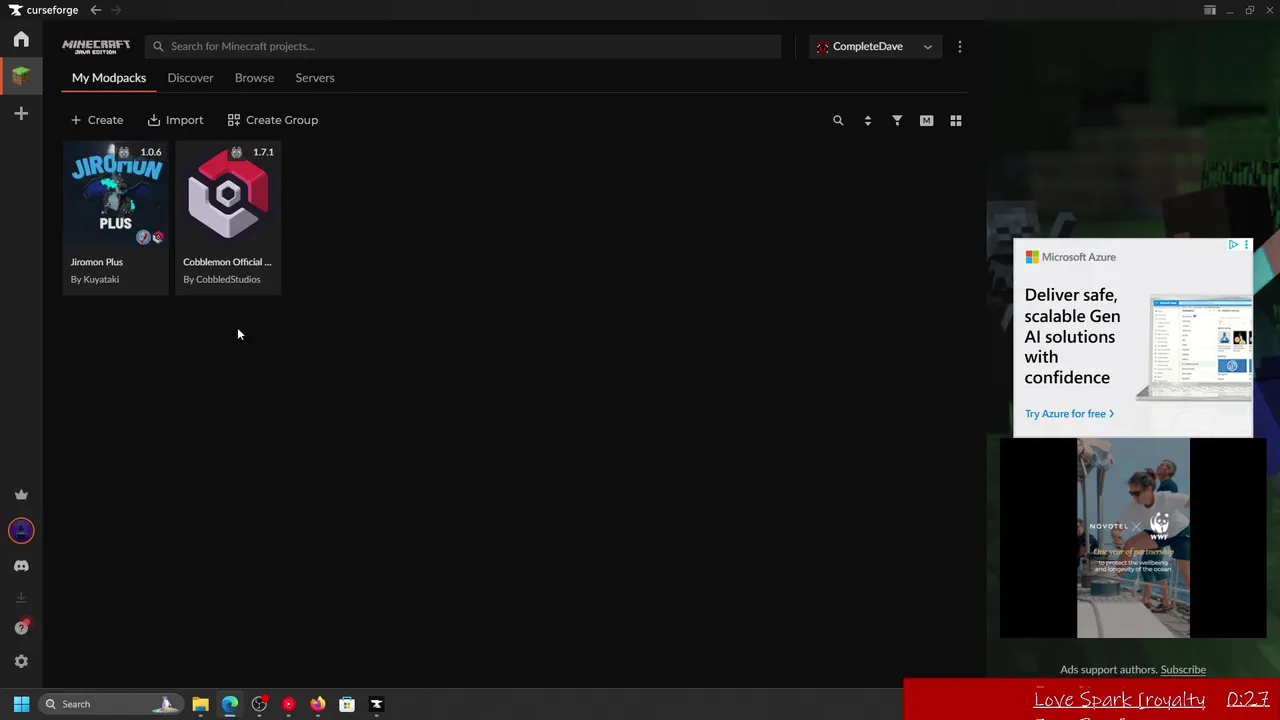Viewport: 1280px width, 720px height.
Task: Open the crown premium icon in the sidebar
Action: click(21, 494)
